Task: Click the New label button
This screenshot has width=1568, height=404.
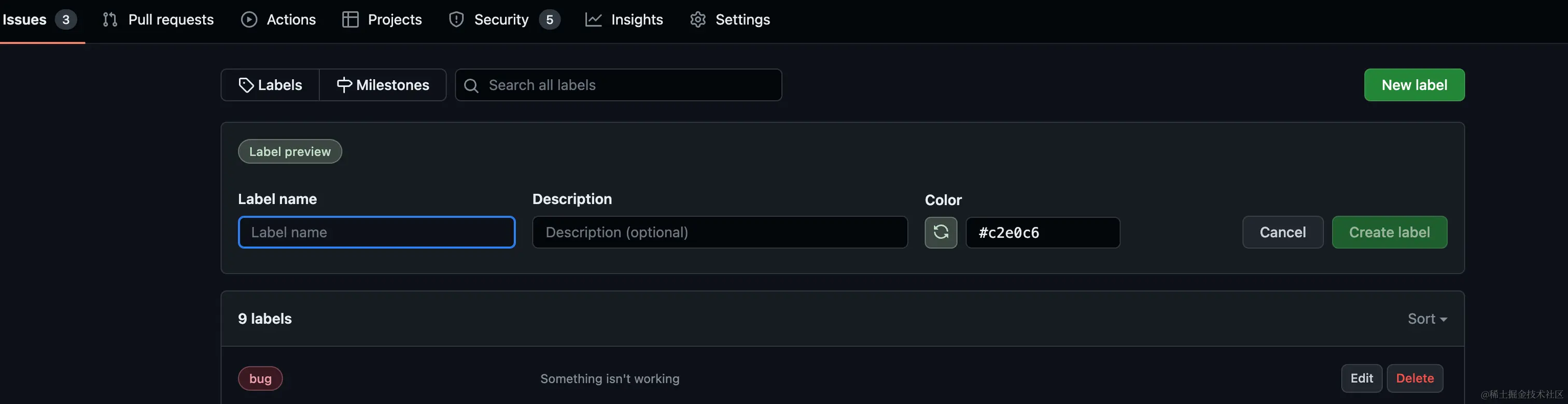Action: point(1414,85)
